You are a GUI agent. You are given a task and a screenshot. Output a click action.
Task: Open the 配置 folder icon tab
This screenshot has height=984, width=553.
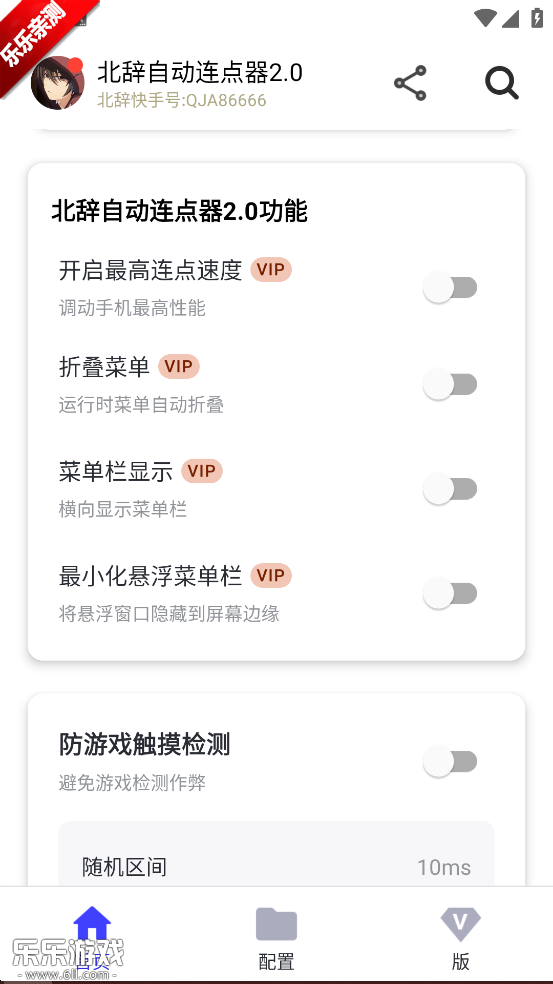click(276, 924)
